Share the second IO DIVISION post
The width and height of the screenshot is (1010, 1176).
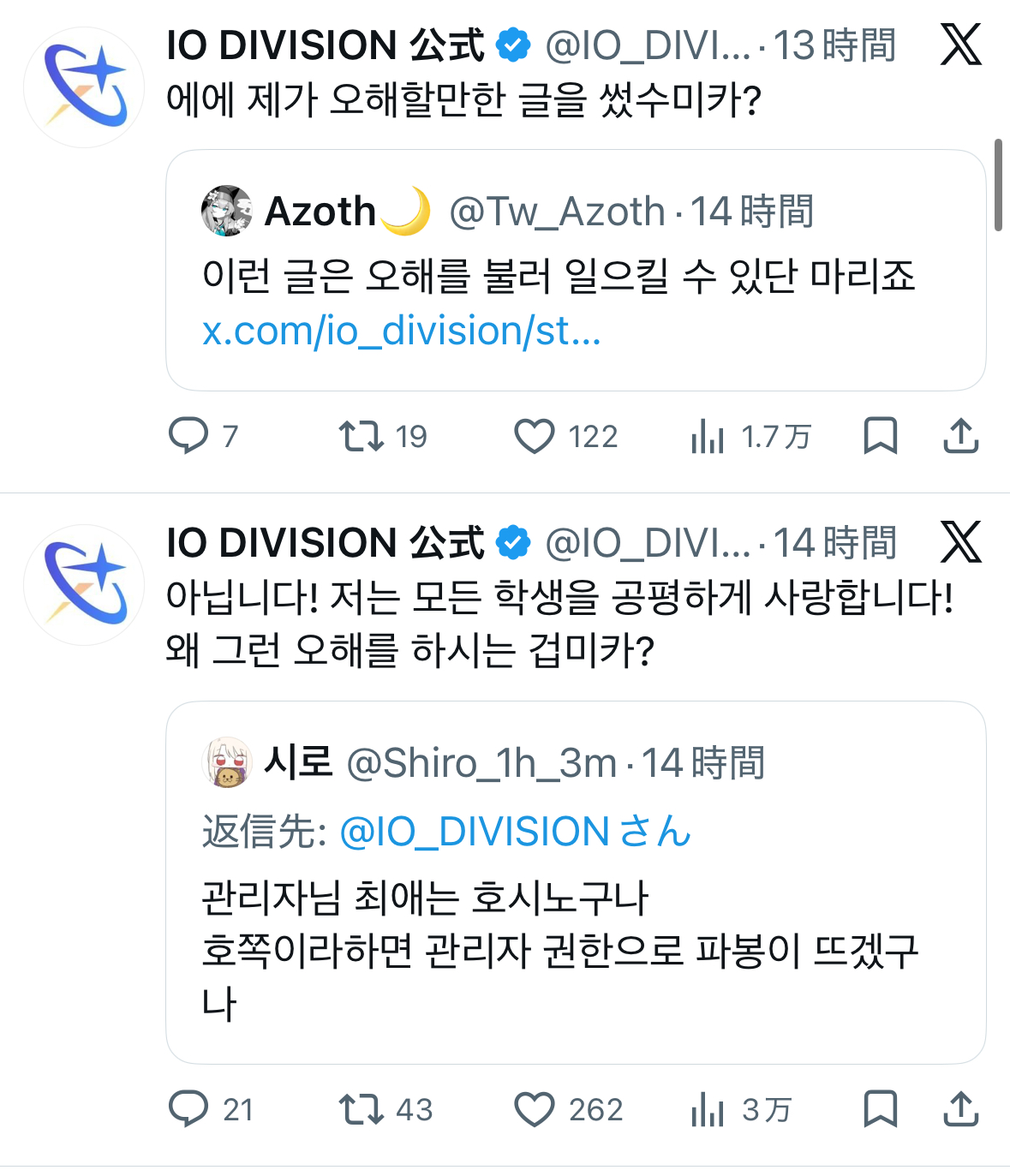point(960,1108)
